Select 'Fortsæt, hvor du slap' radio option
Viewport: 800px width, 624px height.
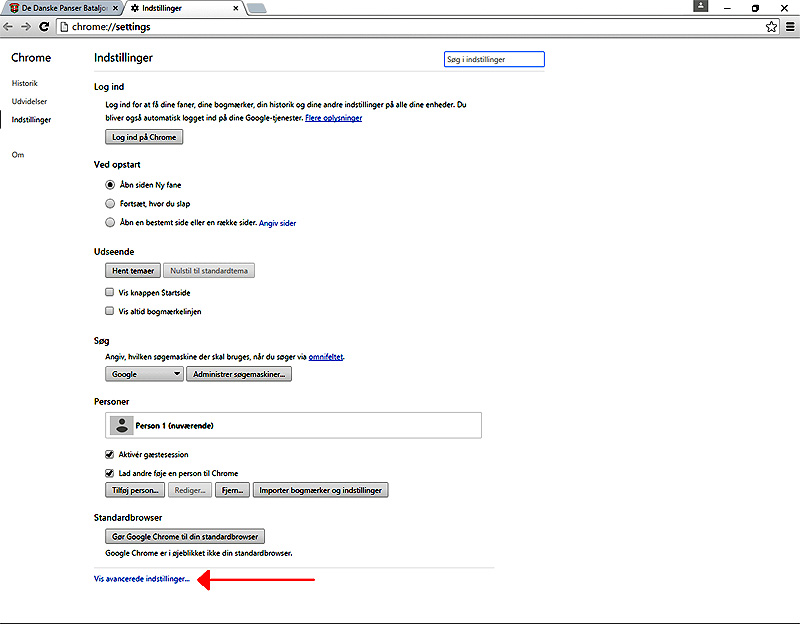(x=110, y=203)
